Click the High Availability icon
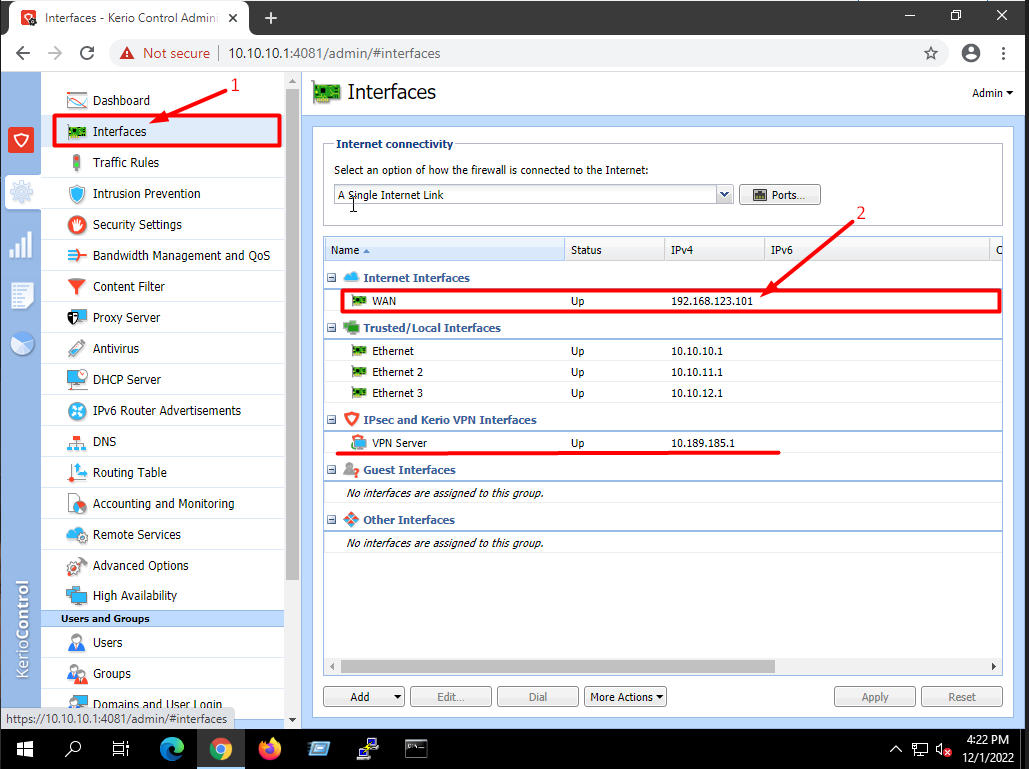Screen dimensions: 1029x769 tap(77, 596)
